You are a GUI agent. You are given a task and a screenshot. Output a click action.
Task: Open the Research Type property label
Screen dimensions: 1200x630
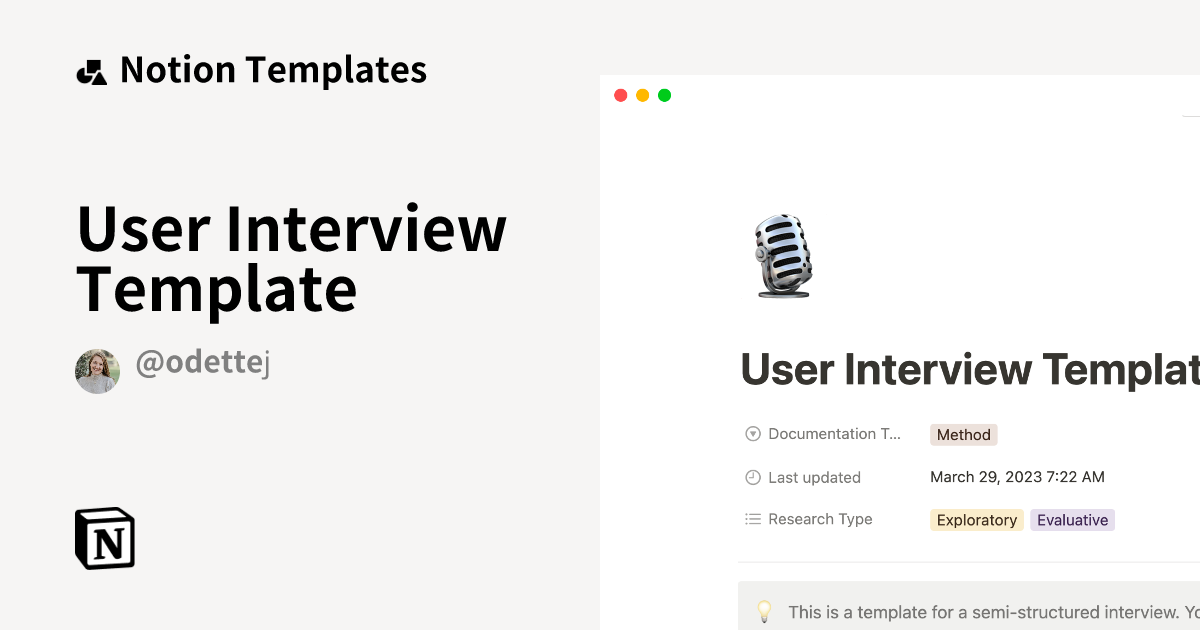pyautogui.click(x=820, y=519)
